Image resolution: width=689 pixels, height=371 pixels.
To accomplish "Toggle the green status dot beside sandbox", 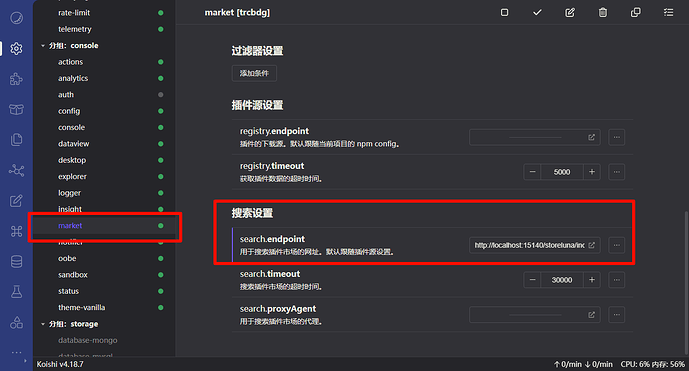I will tap(161, 275).
